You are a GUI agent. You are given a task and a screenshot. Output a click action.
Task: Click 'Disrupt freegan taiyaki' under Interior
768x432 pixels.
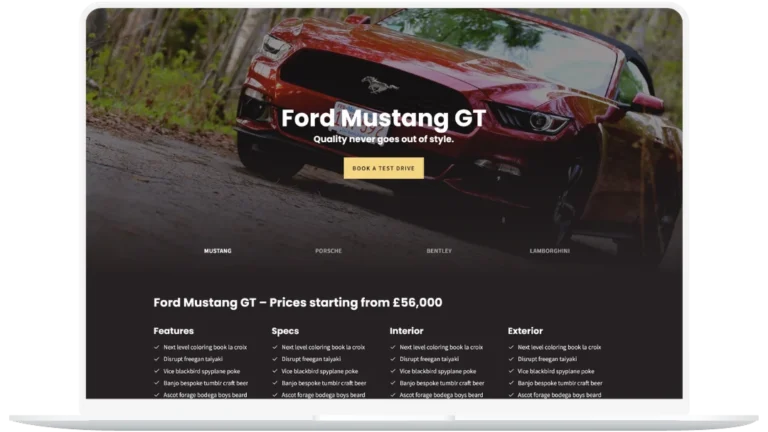(x=429, y=359)
